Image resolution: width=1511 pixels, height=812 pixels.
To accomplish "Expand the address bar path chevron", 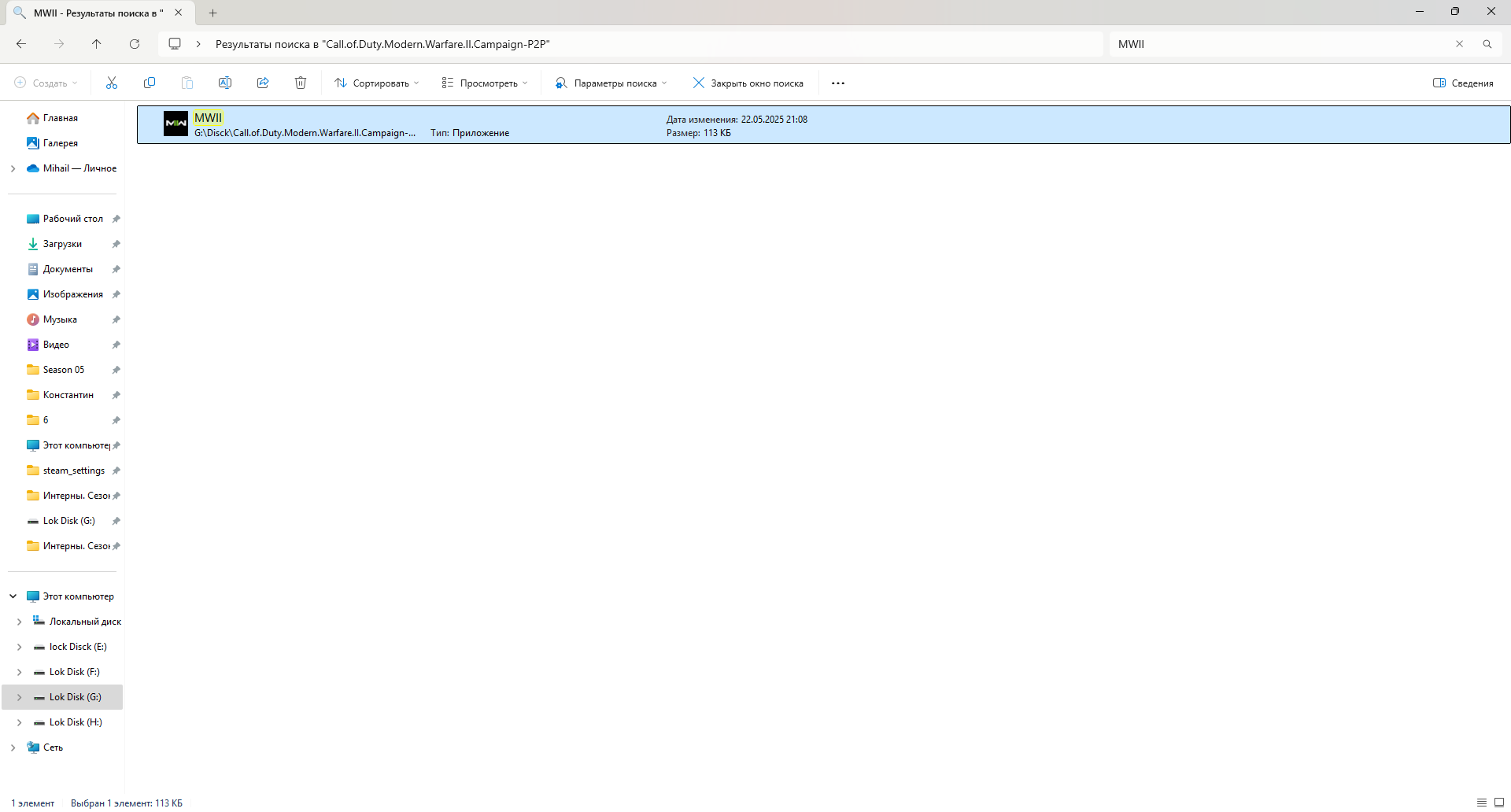I will (198, 44).
